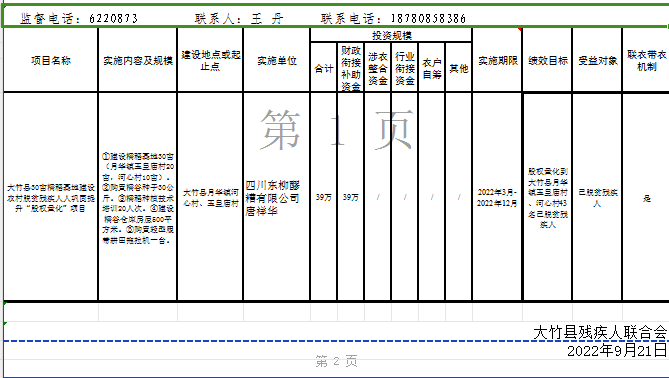This screenshot has height=378, width=669.
Task: Select the 涉农整合资金 header cell
Action: 378,67
